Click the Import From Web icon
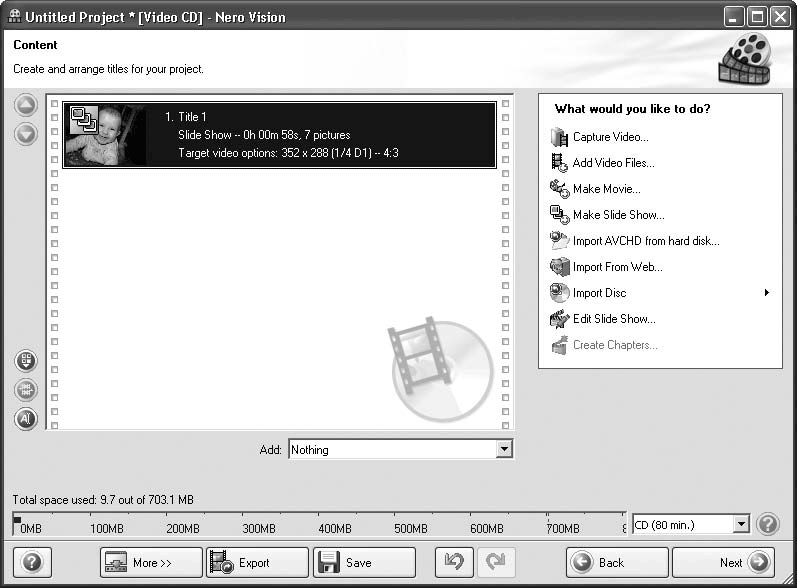Screen dimensions: 797x588 click(559, 267)
